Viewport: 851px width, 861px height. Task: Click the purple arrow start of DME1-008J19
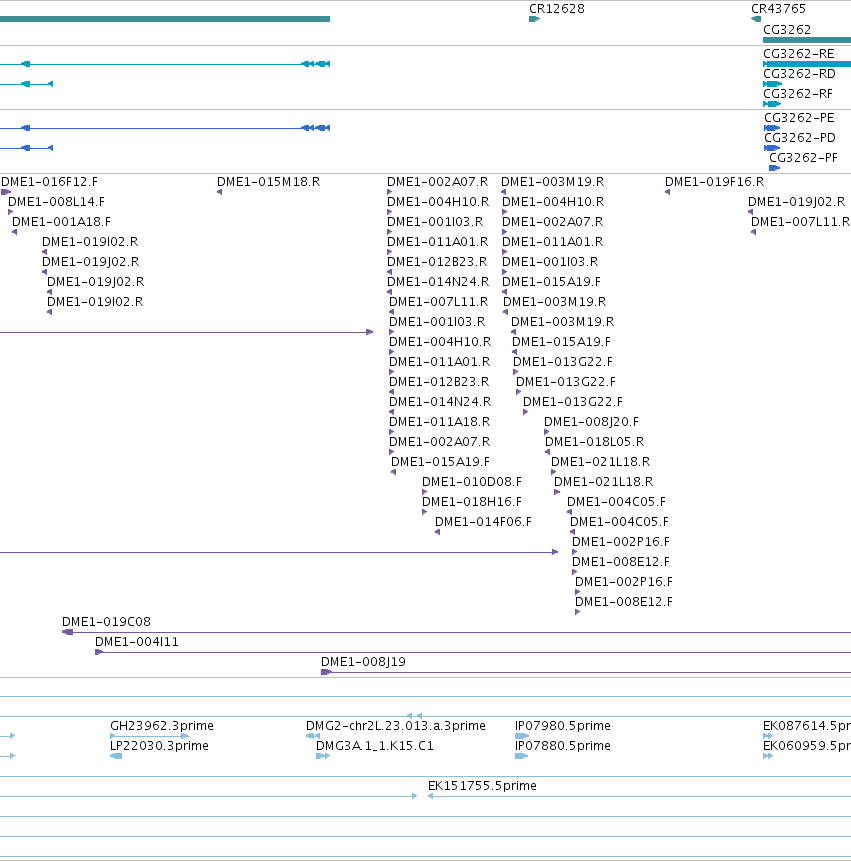(x=327, y=672)
